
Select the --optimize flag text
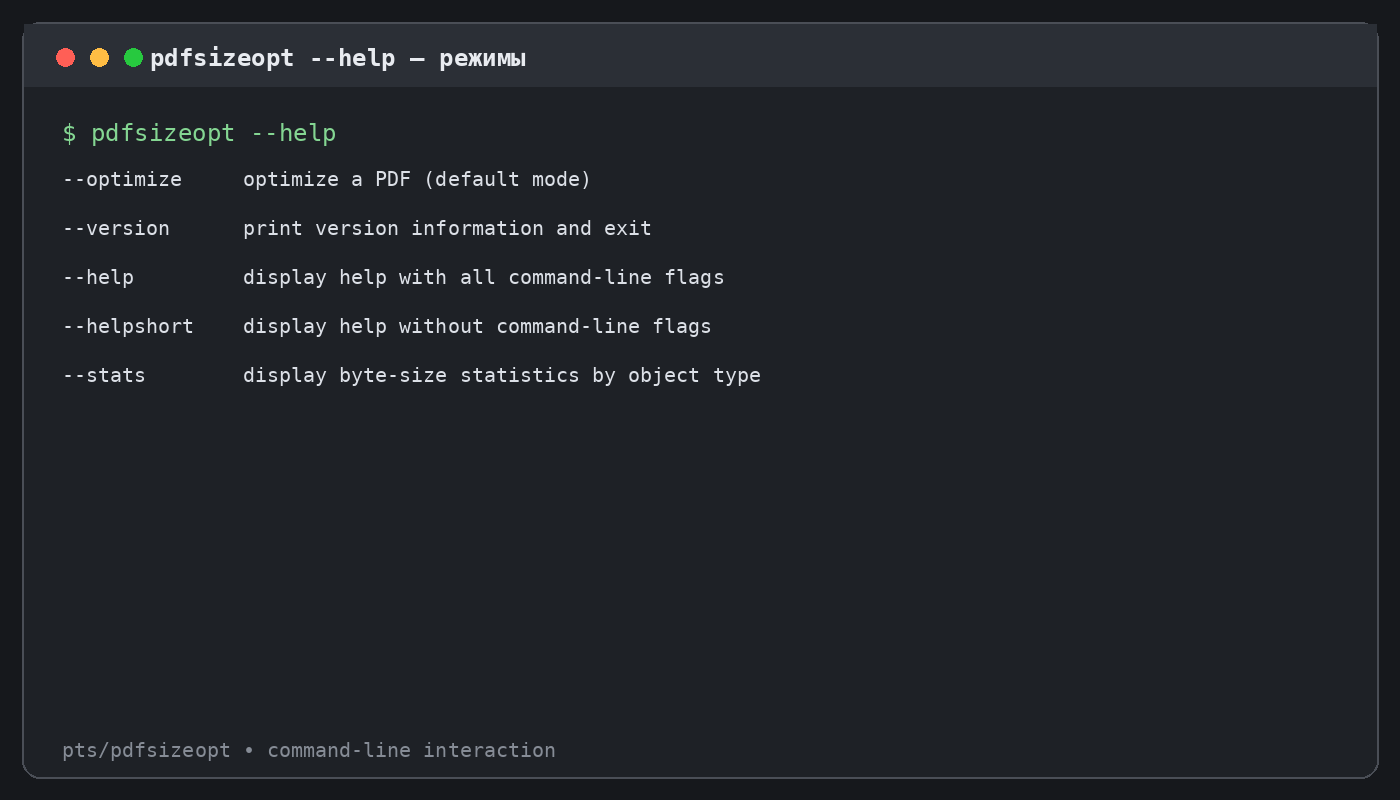122,179
